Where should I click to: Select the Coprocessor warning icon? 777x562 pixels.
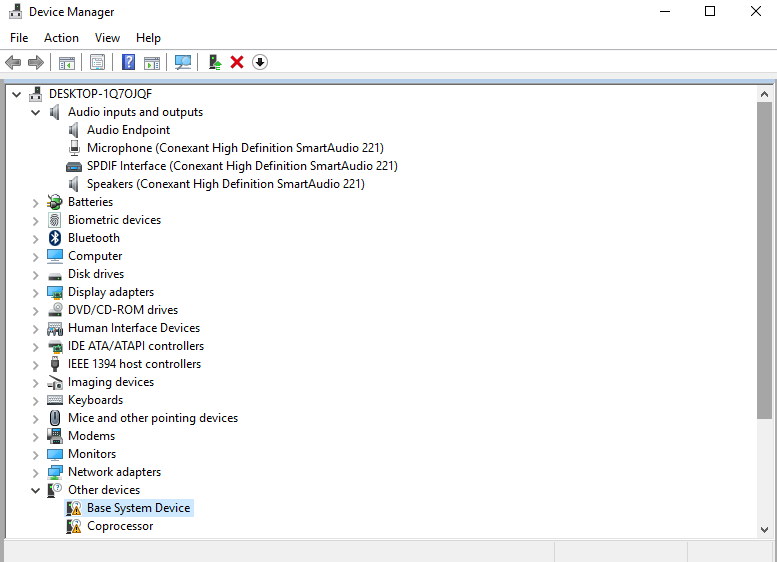click(x=74, y=526)
